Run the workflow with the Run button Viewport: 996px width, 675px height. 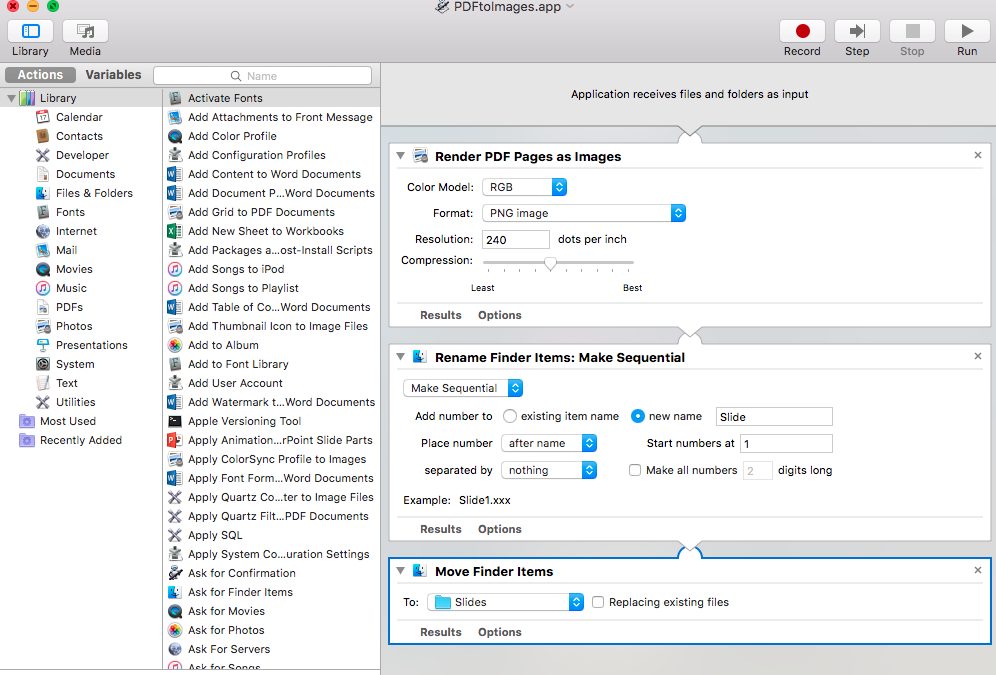coord(967,31)
